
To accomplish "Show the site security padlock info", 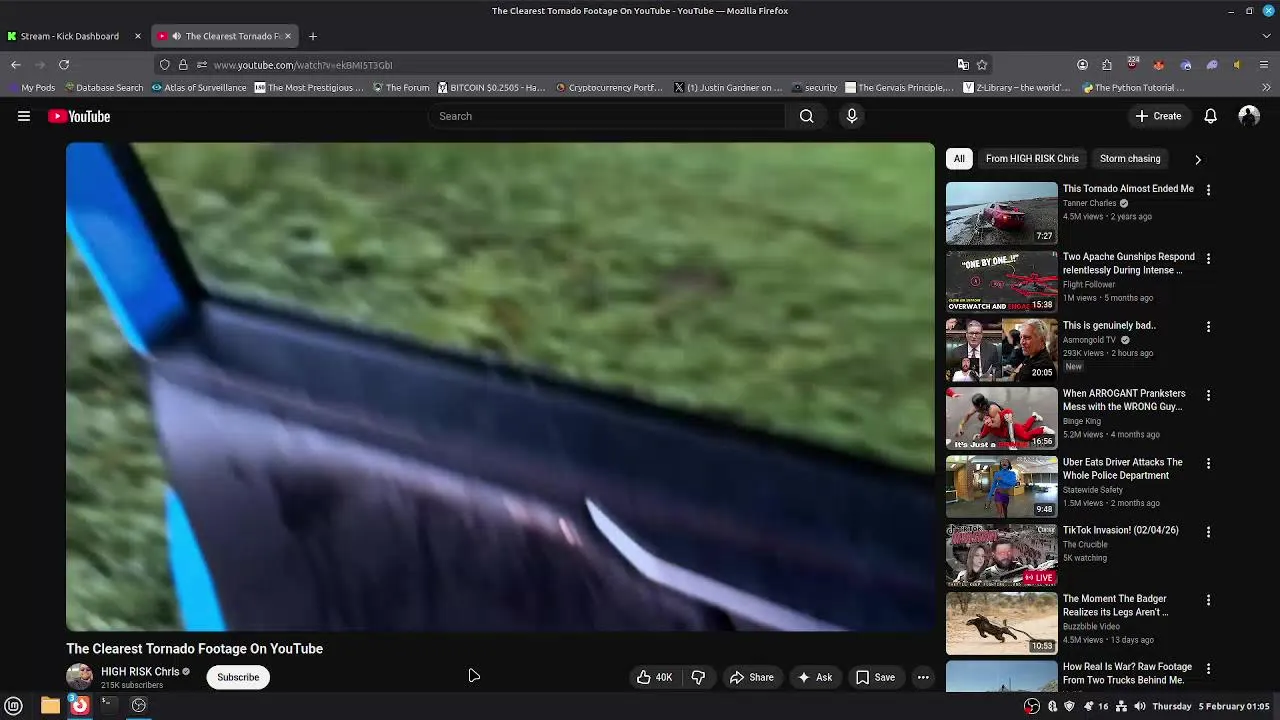I will [x=183, y=65].
